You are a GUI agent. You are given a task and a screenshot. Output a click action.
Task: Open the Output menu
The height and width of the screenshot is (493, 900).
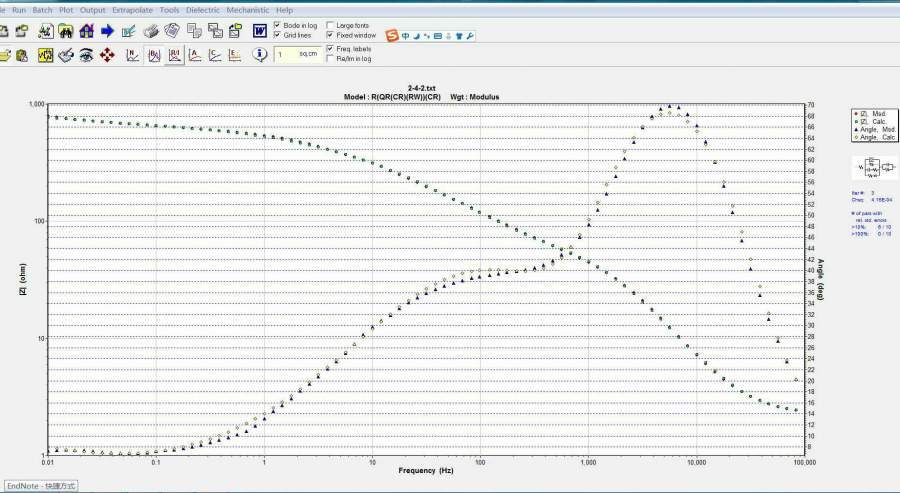click(93, 10)
